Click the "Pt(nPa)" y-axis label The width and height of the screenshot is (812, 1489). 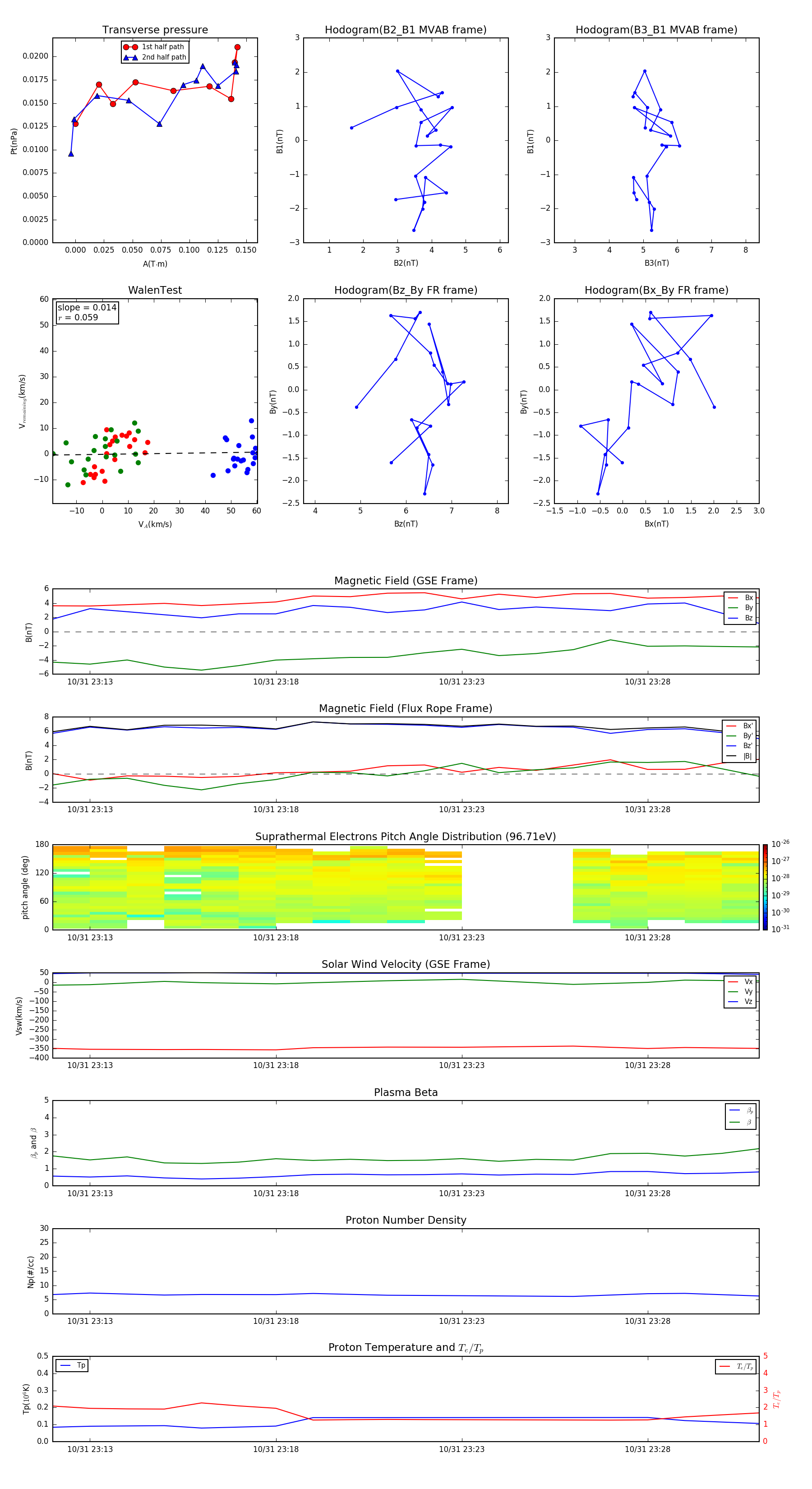(14, 140)
